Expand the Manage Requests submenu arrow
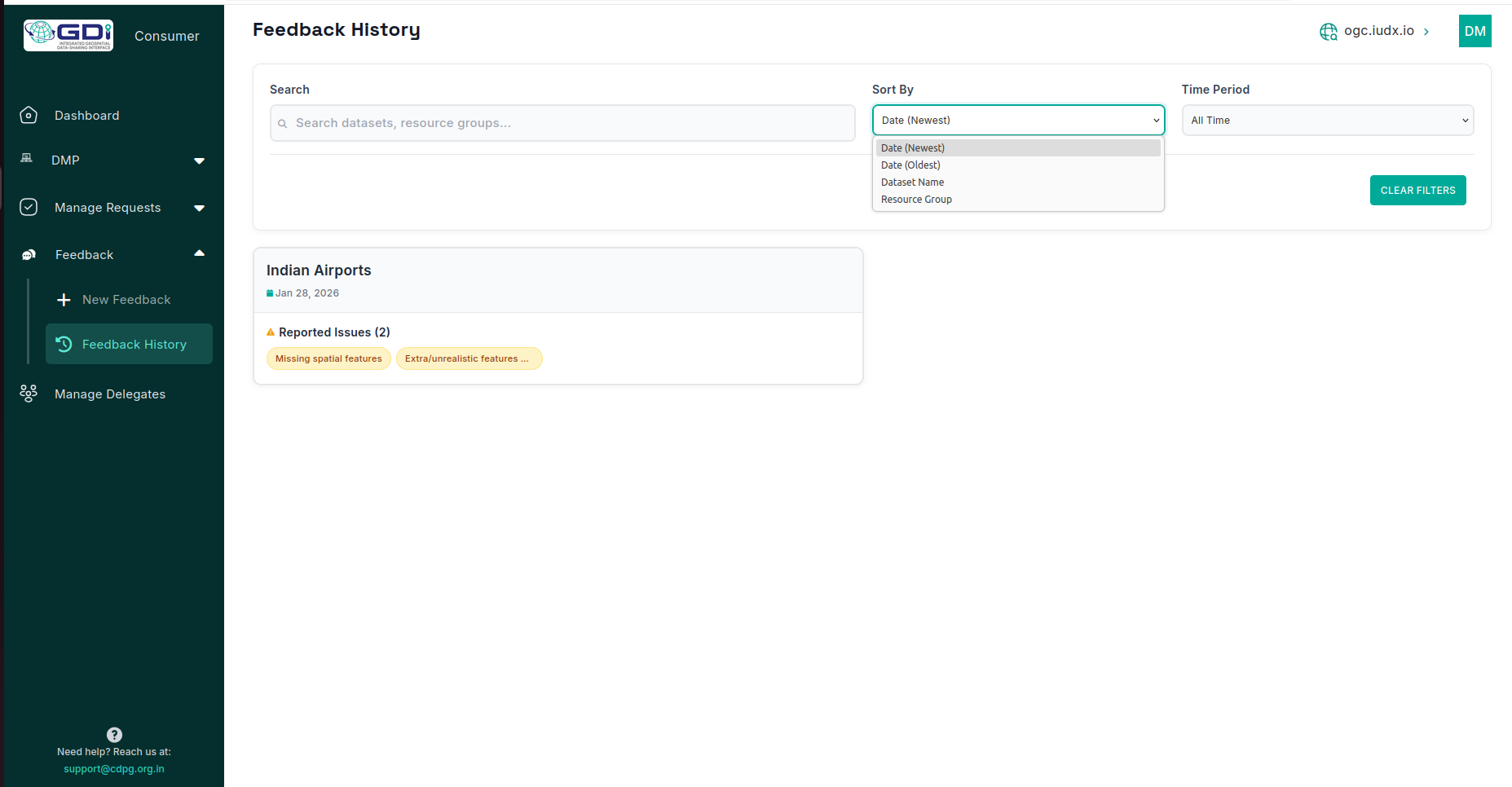Viewport: 1512px width, 787px height. 199,208
